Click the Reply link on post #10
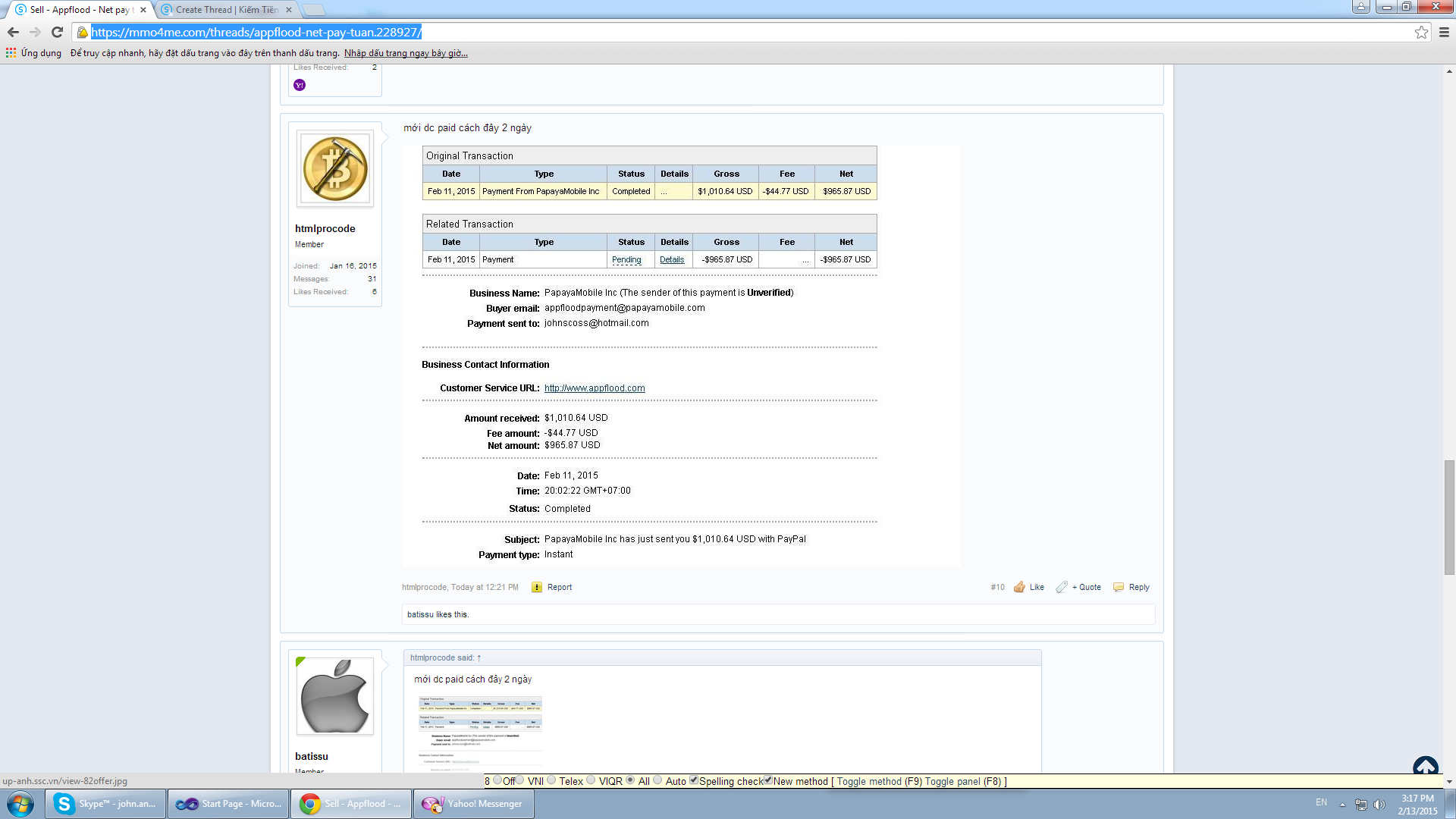The width and height of the screenshot is (1456, 819). 1138,587
